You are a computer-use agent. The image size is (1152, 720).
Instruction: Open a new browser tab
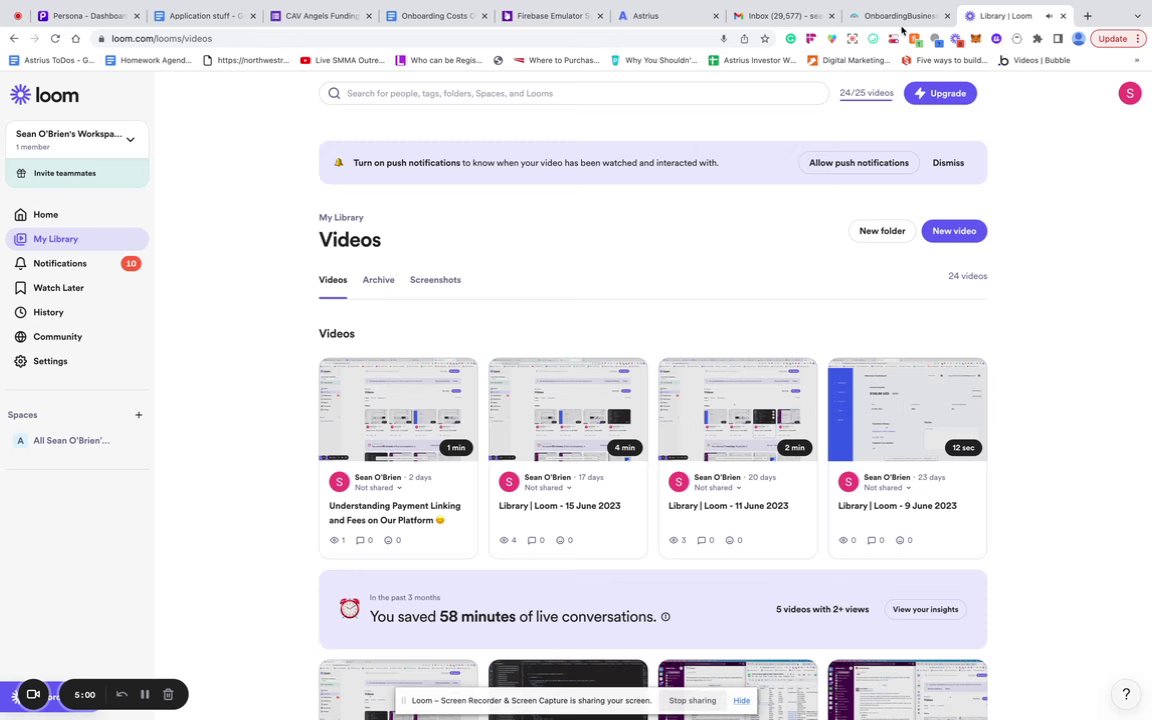pos(1087,15)
